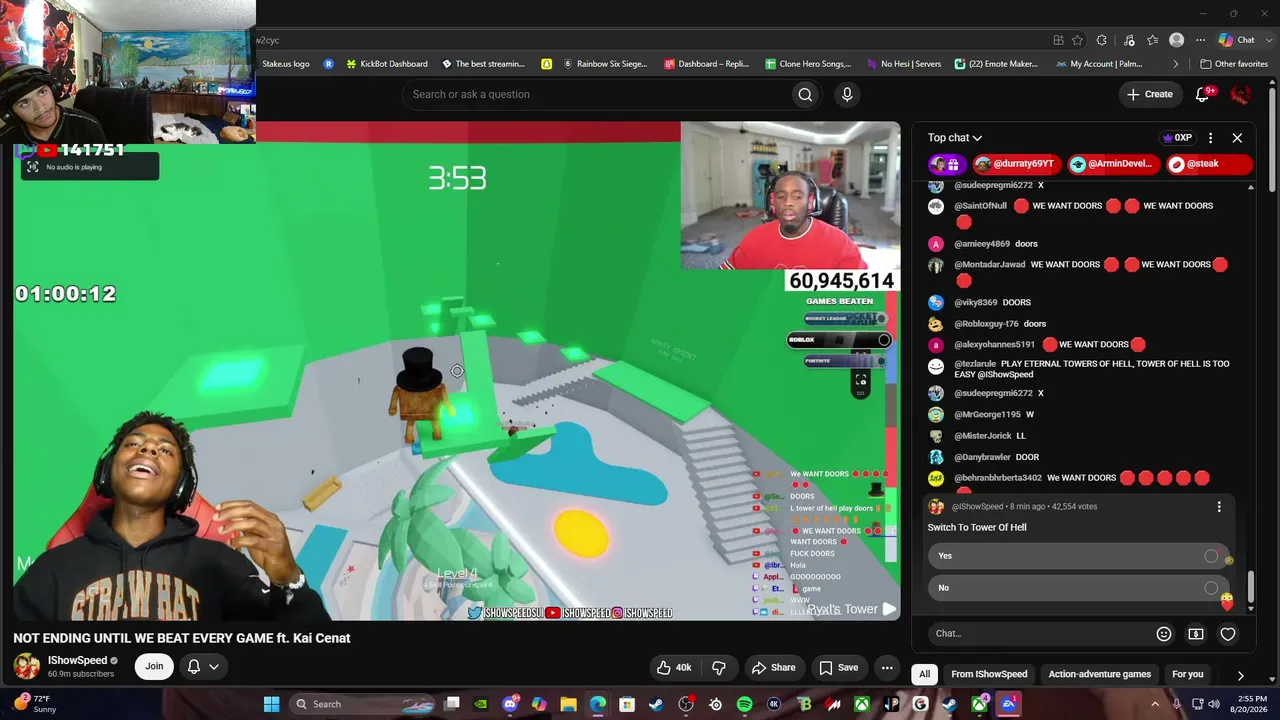Click the Create button
Screen dimensions: 1280x720
[x=1149, y=94]
